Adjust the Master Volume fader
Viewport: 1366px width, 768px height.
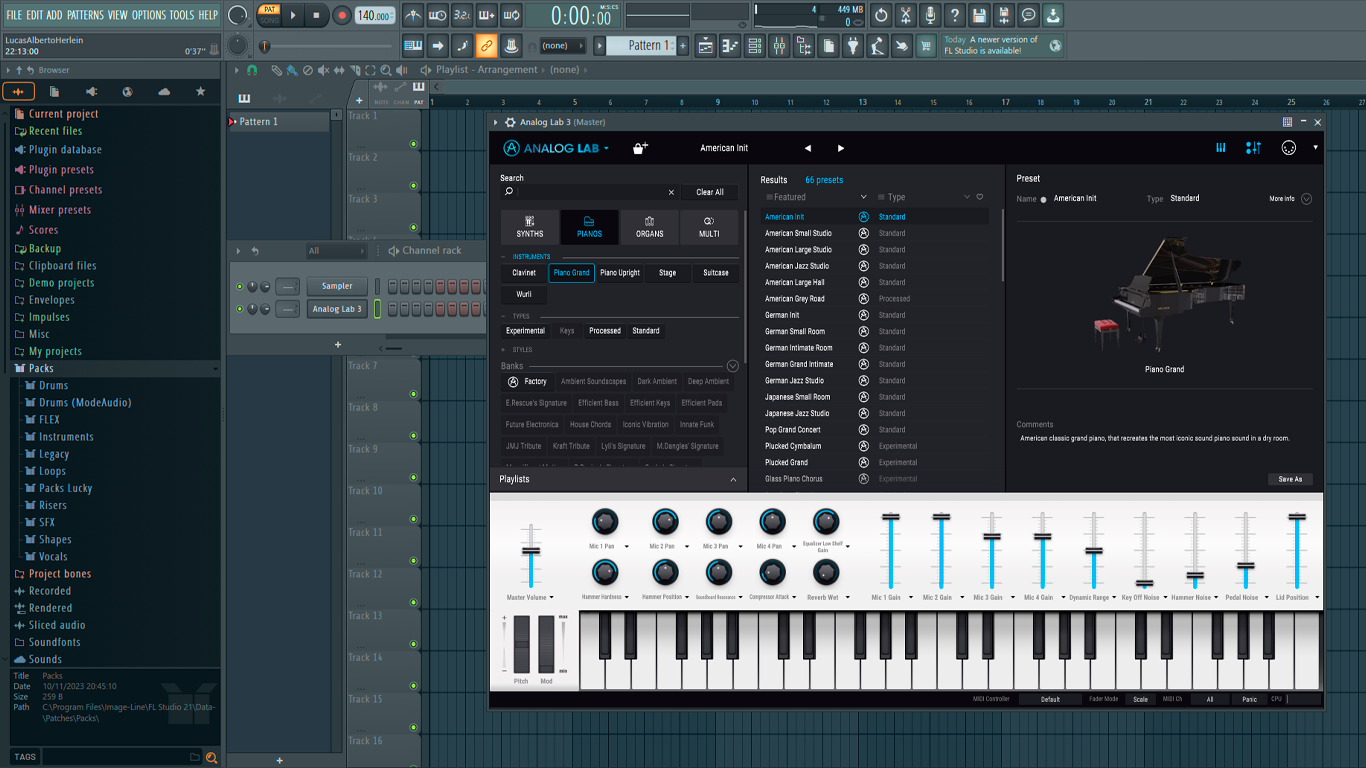(x=531, y=551)
